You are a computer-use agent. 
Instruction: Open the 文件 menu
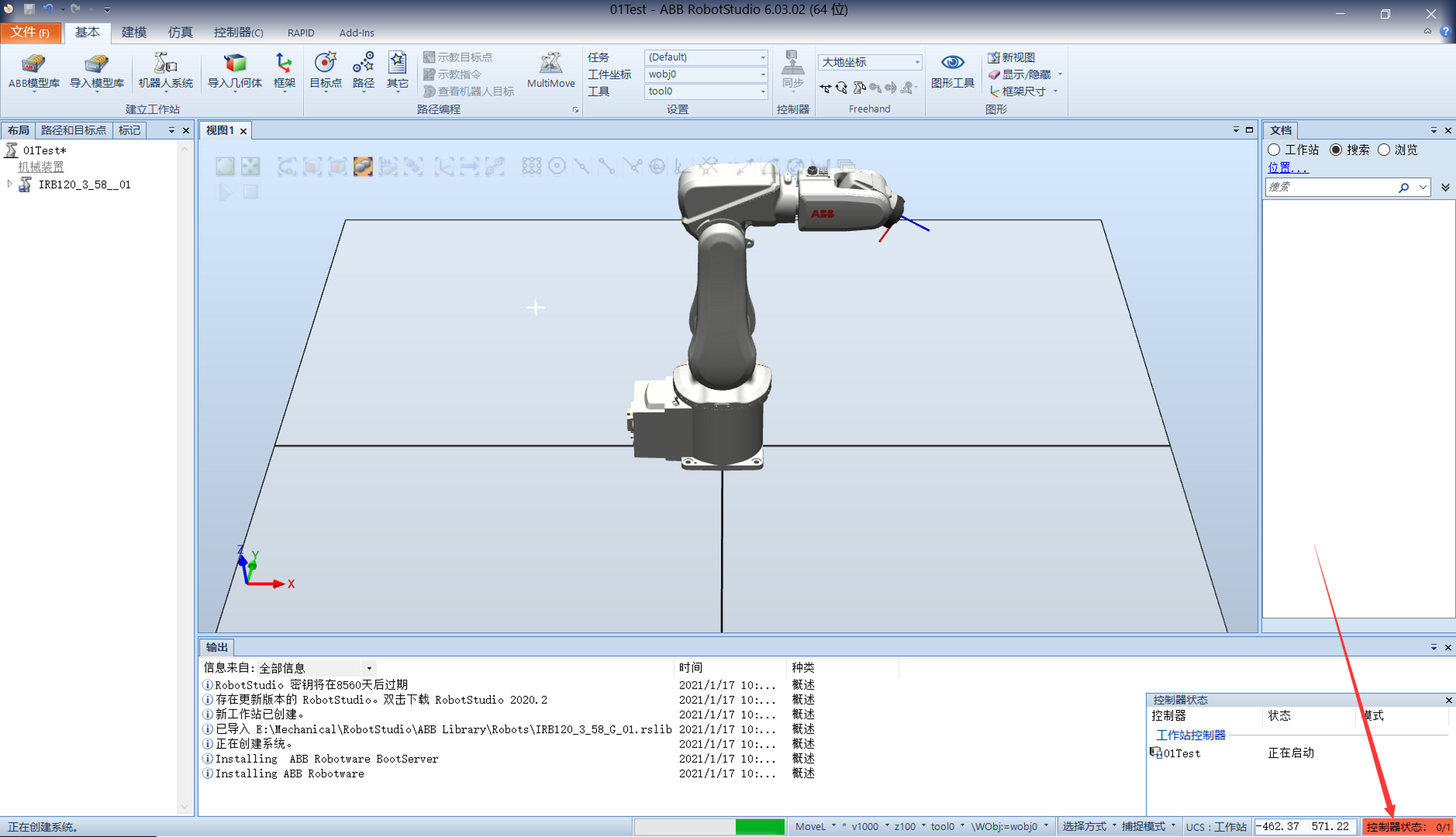coord(30,32)
